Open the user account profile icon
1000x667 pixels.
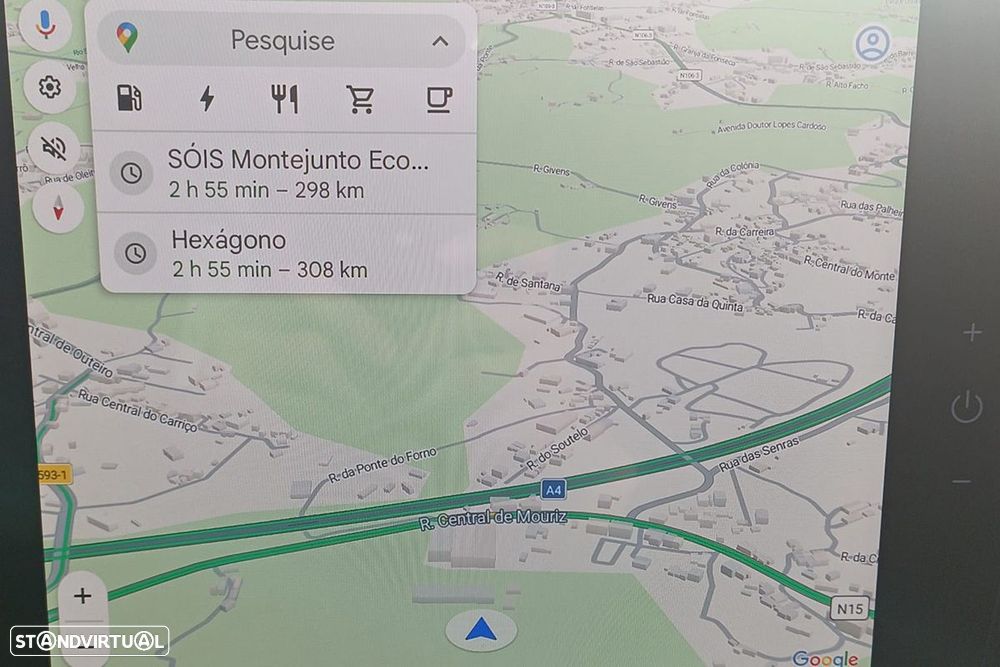point(872,43)
